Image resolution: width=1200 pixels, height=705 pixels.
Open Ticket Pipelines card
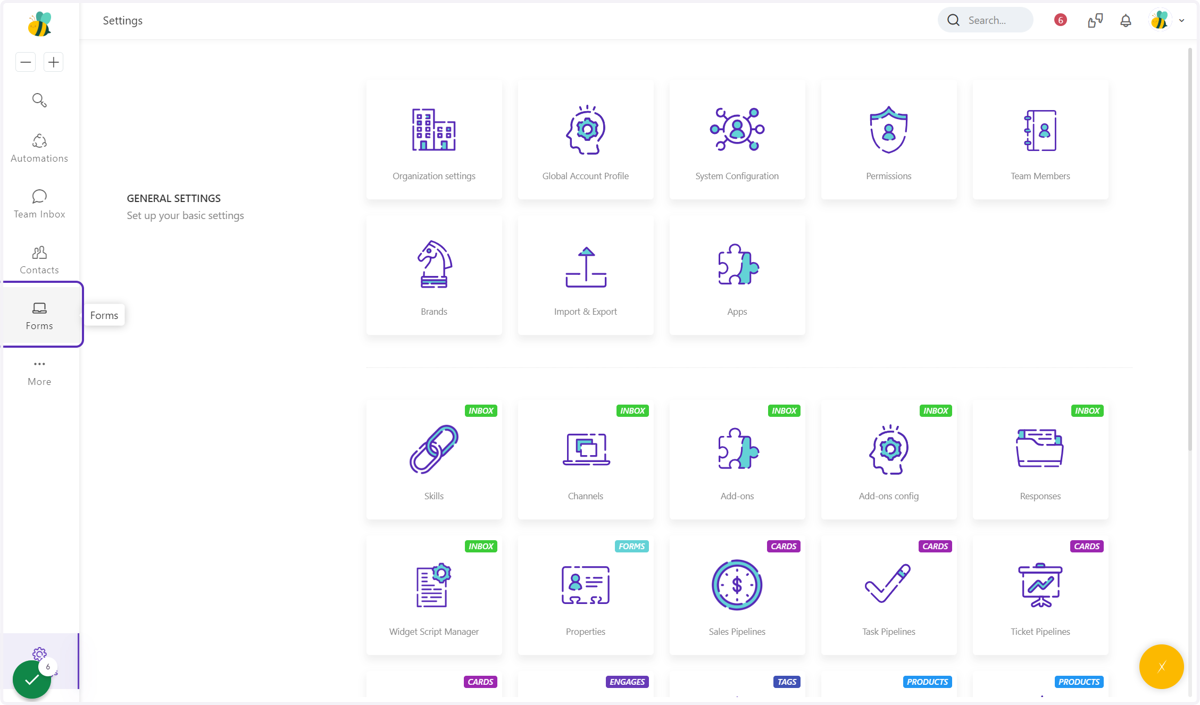click(x=1040, y=595)
